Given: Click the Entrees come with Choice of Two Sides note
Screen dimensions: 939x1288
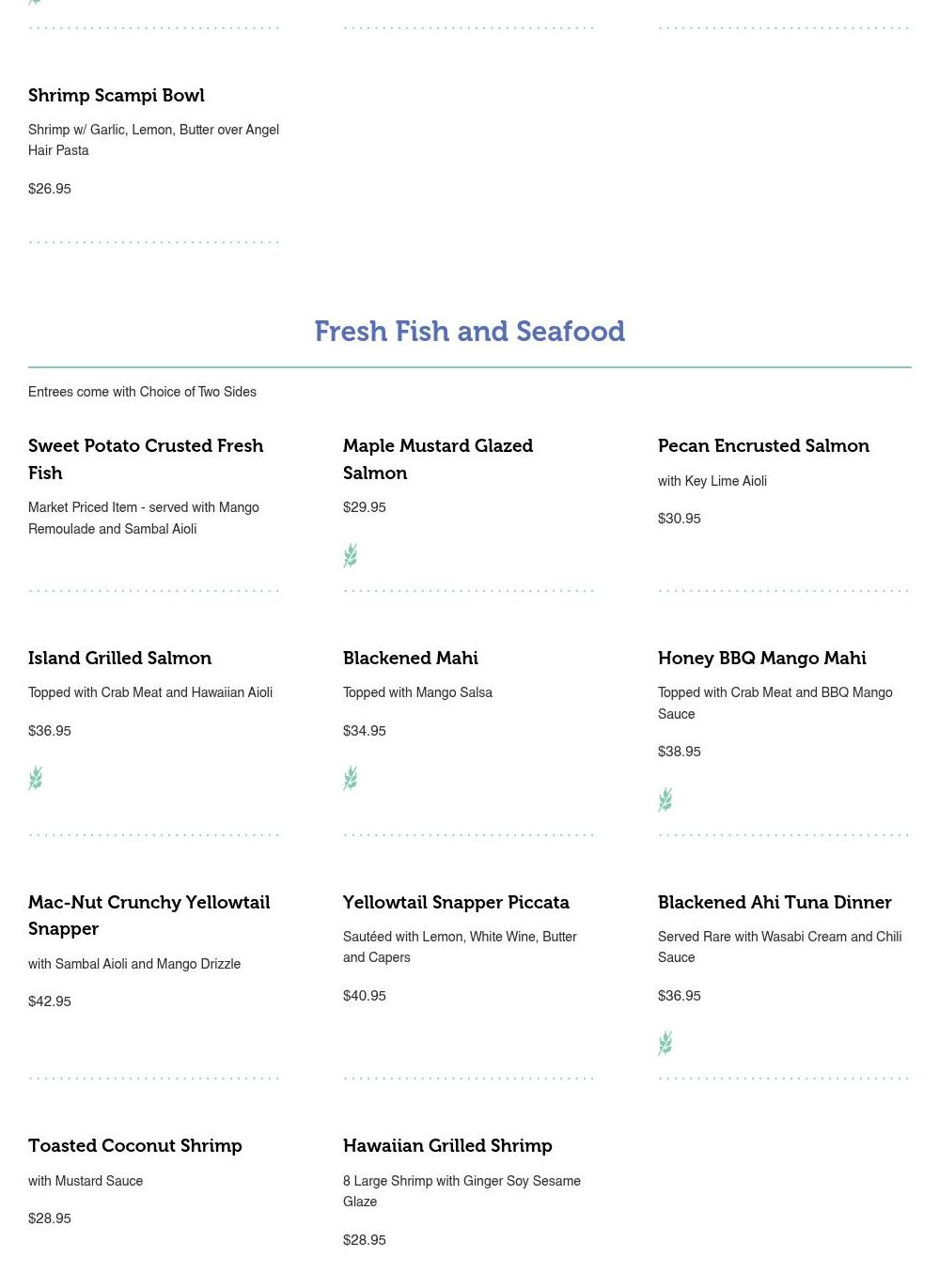Looking at the screenshot, I should pos(142,392).
